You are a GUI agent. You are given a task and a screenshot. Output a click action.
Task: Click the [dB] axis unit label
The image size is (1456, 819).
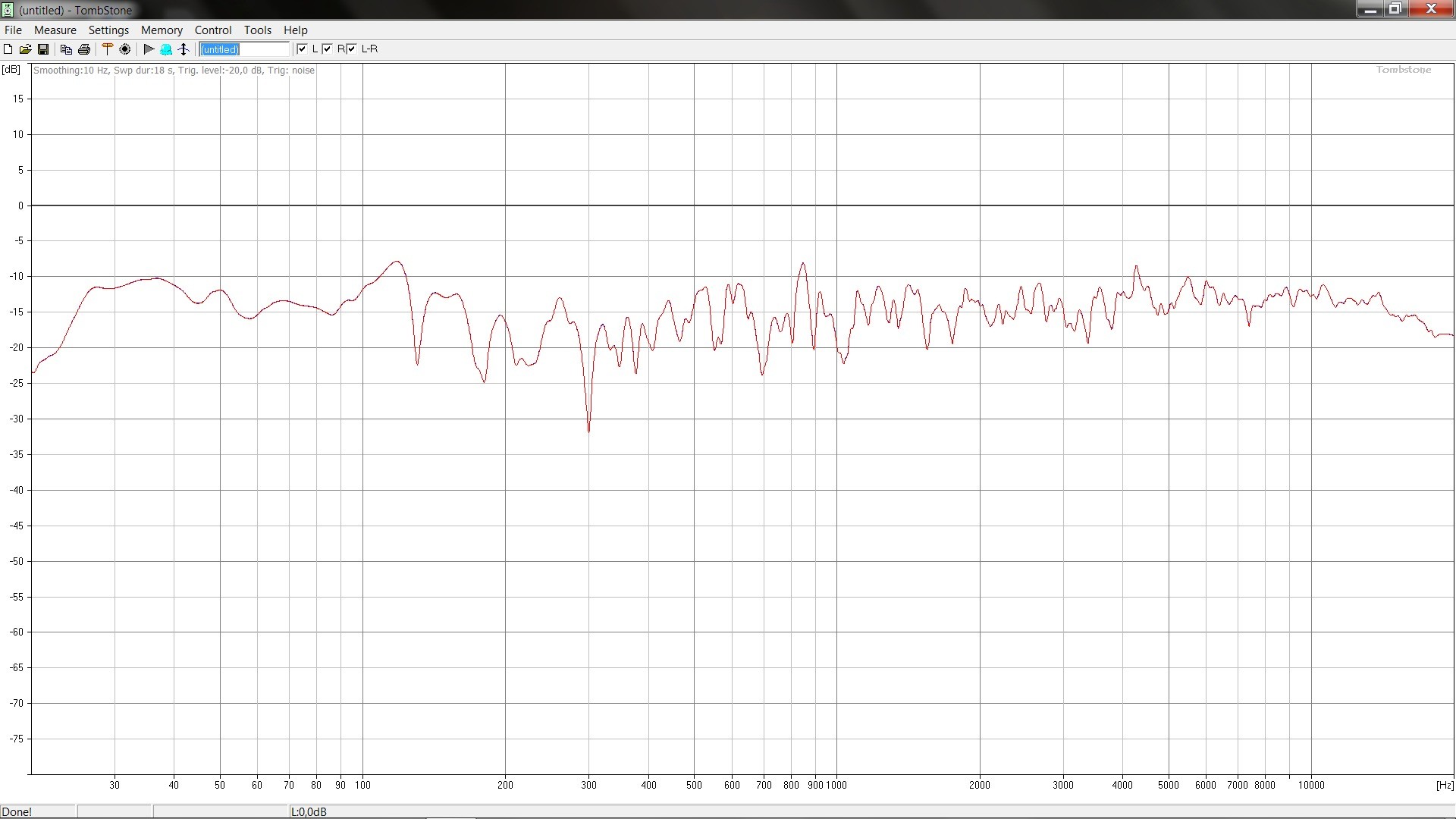tap(11, 69)
